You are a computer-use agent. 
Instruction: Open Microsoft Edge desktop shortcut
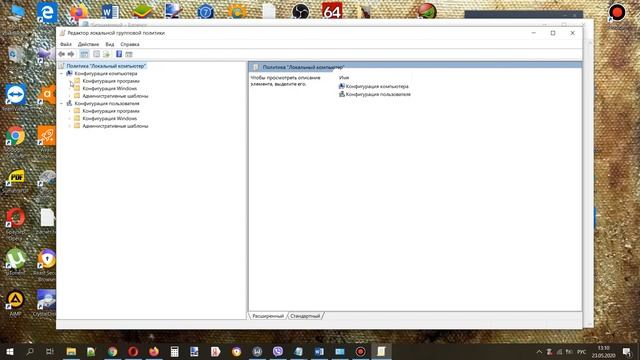pyautogui.click(x=47, y=12)
